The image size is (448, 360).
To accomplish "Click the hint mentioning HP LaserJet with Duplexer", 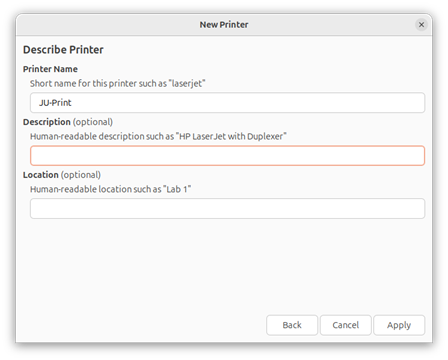I will click(x=158, y=136).
